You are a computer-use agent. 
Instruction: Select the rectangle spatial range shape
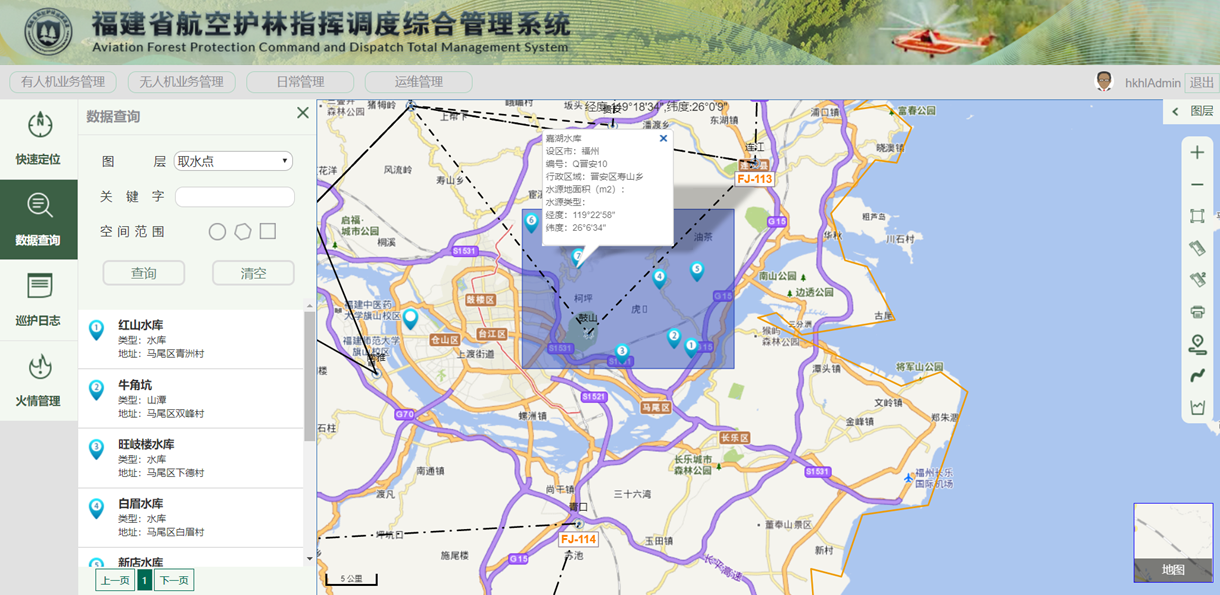click(x=268, y=232)
